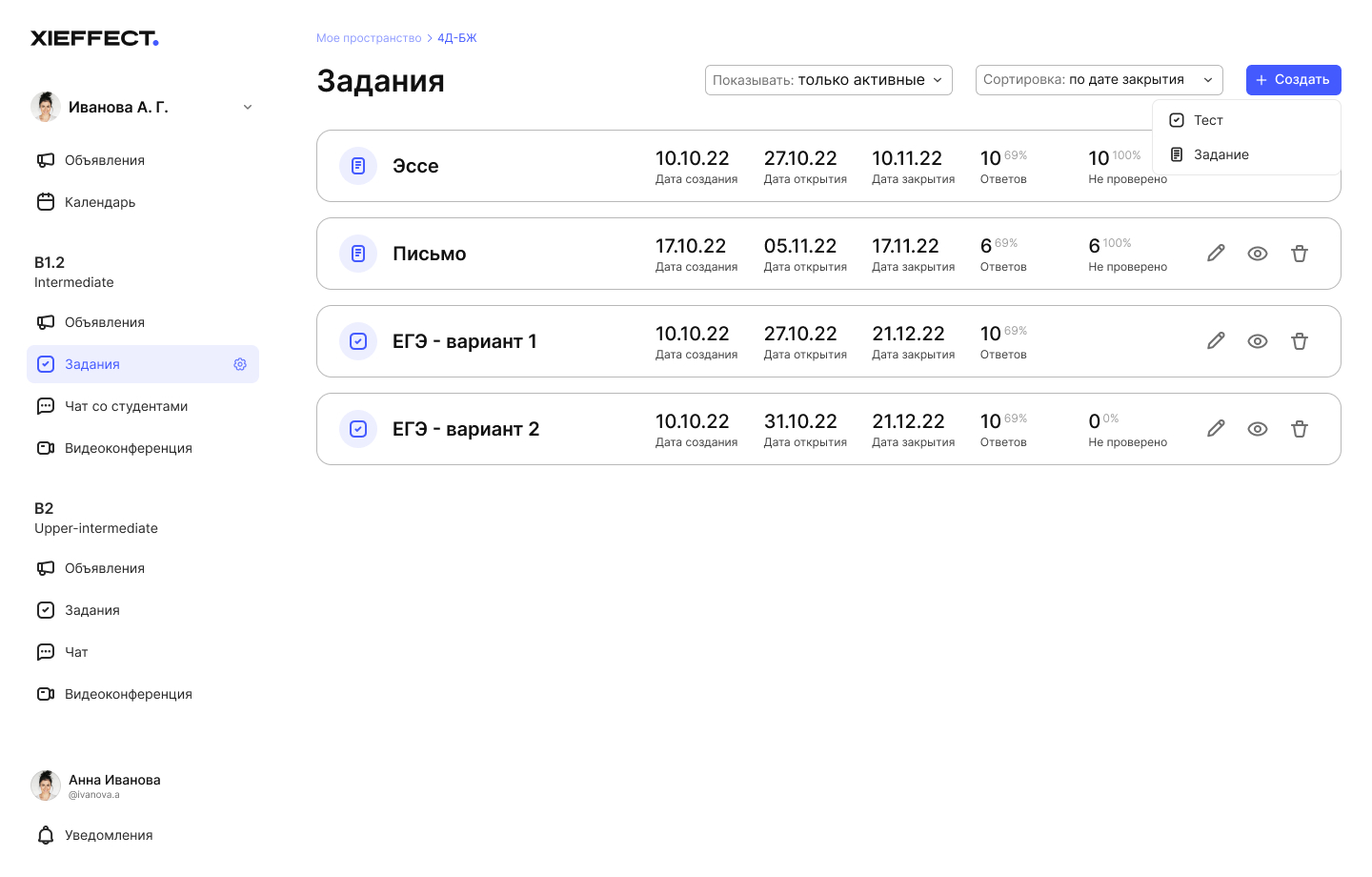Follow the Мое пространство breadcrumb link
This screenshot has height=877, width=1372.
[369, 38]
